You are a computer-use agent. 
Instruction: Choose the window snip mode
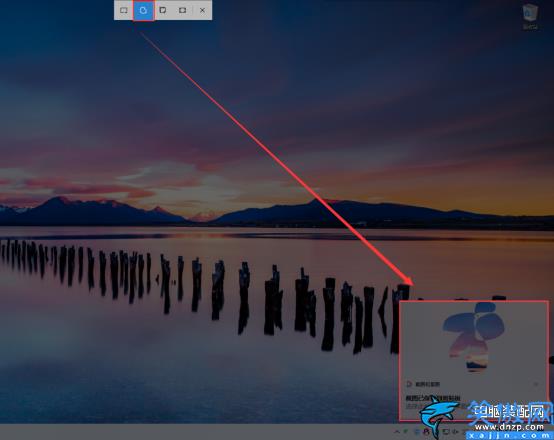pyautogui.click(x=163, y=10)
